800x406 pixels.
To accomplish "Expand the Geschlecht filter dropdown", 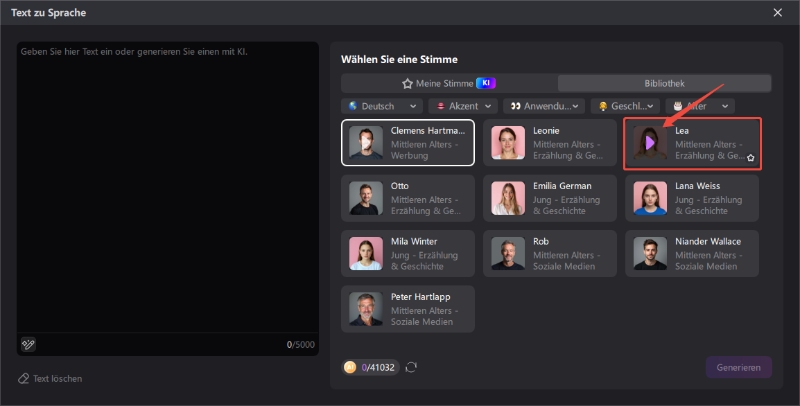I will coord(629,106).
